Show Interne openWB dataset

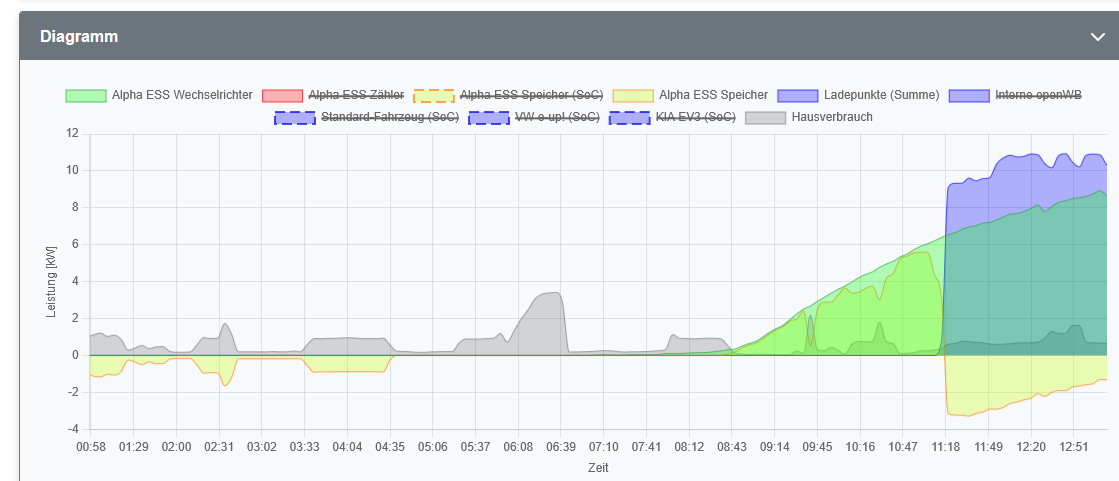[x=1038, y=95]
